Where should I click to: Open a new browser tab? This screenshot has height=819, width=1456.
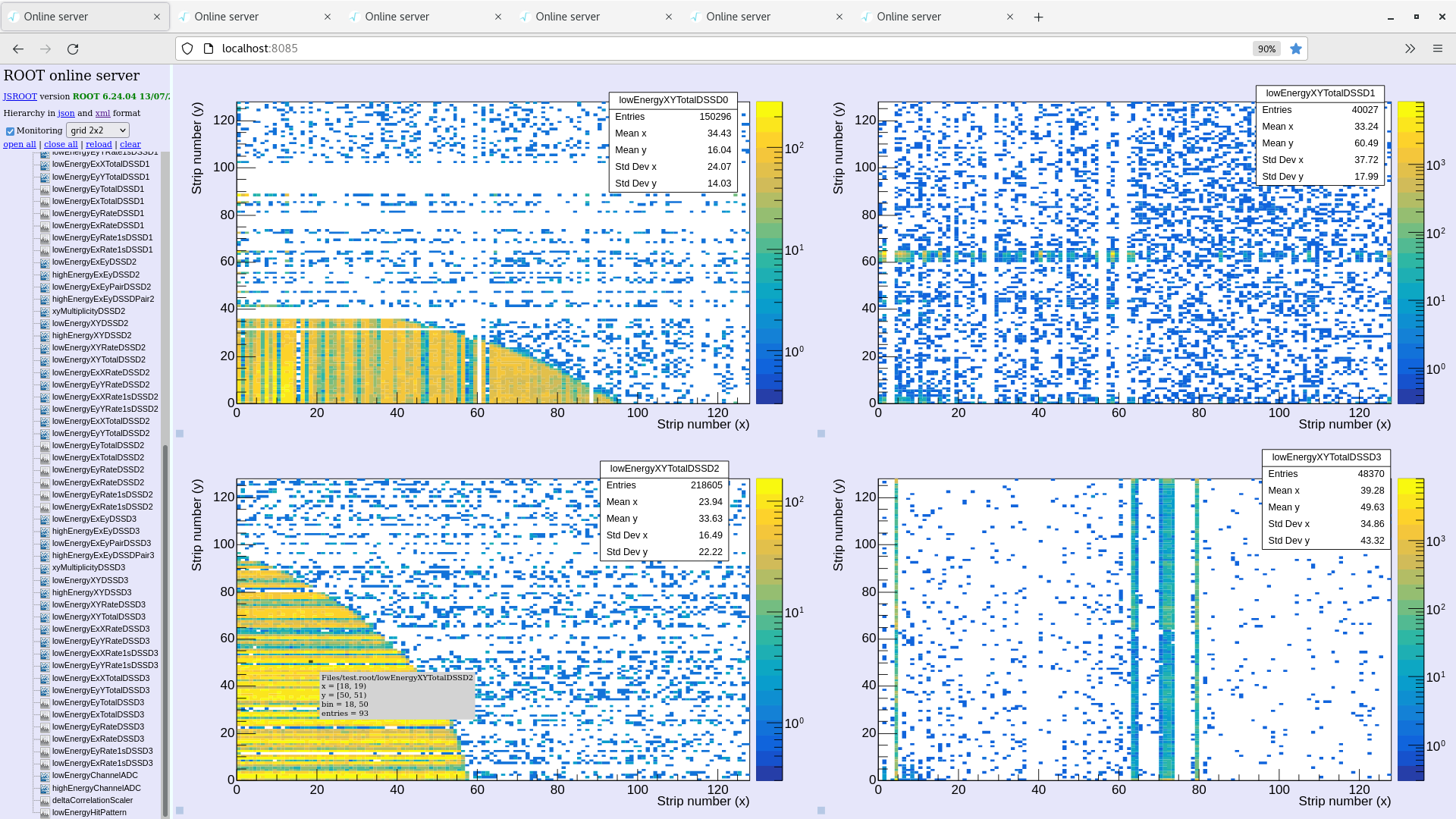coord(1038,17)
